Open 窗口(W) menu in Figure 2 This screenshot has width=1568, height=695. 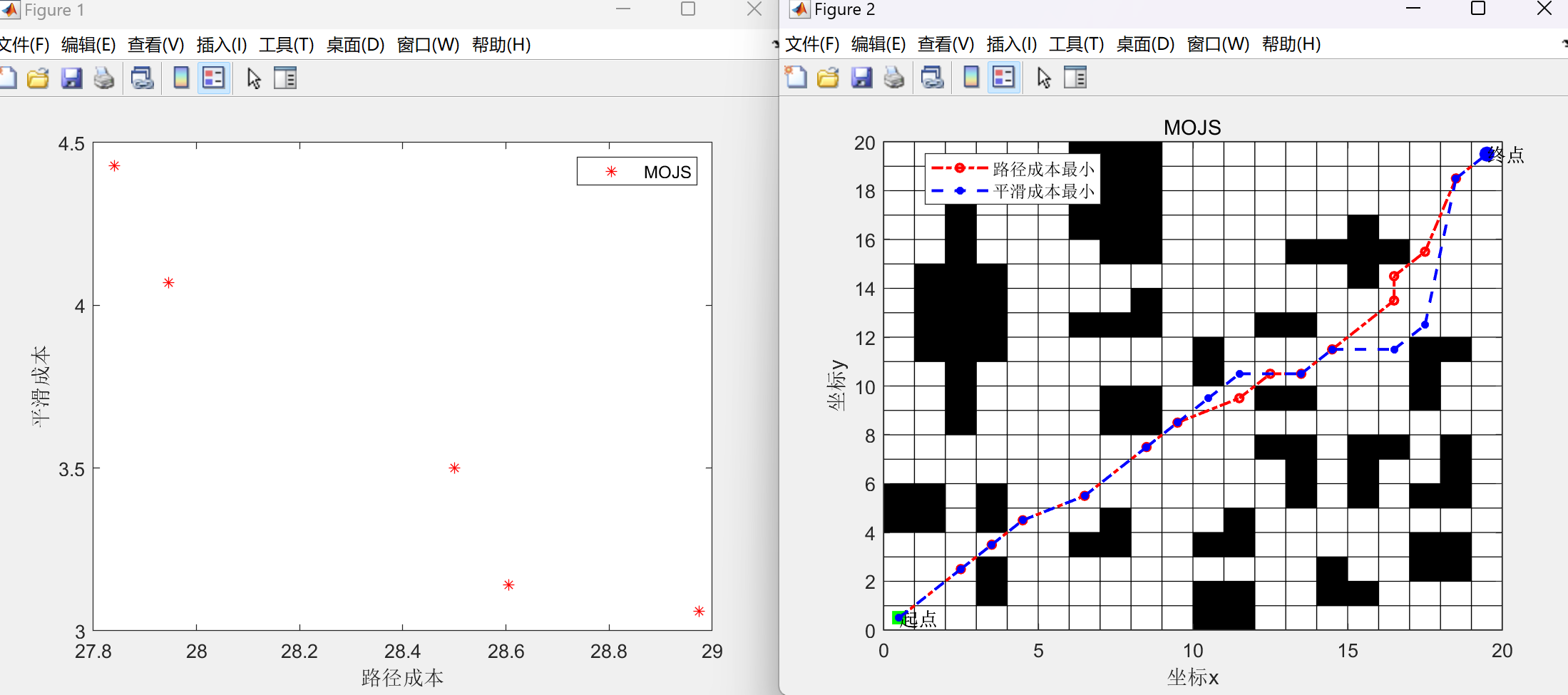coord(1218,44)
